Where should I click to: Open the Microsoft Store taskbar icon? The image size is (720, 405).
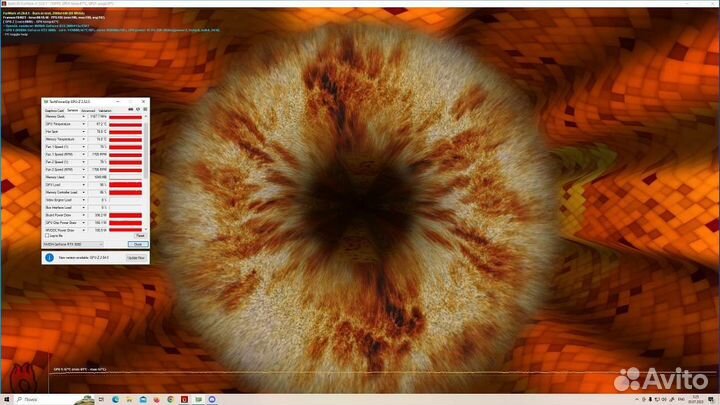click(142, 399)
